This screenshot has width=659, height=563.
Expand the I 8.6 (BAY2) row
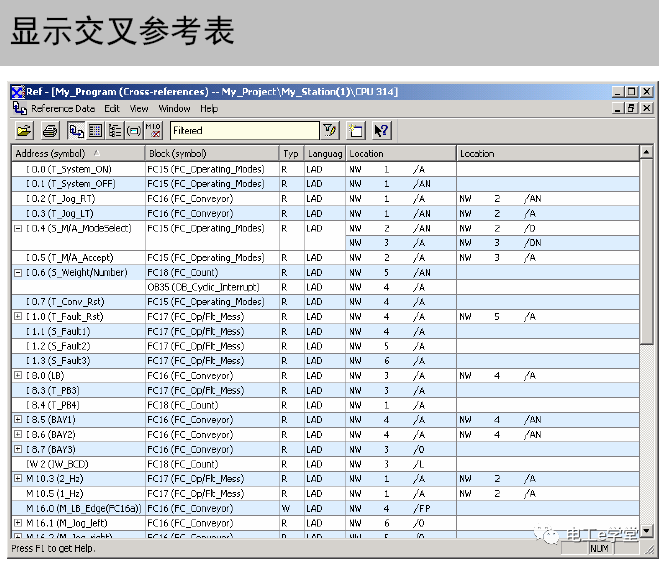coord(18,434)
